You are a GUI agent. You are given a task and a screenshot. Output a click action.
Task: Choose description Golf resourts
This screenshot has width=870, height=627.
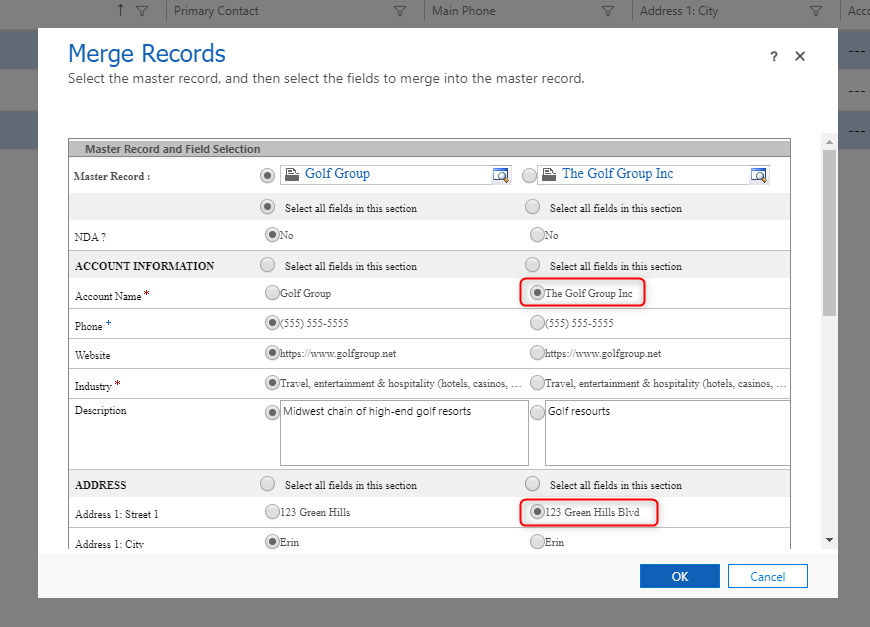[537, 413]
